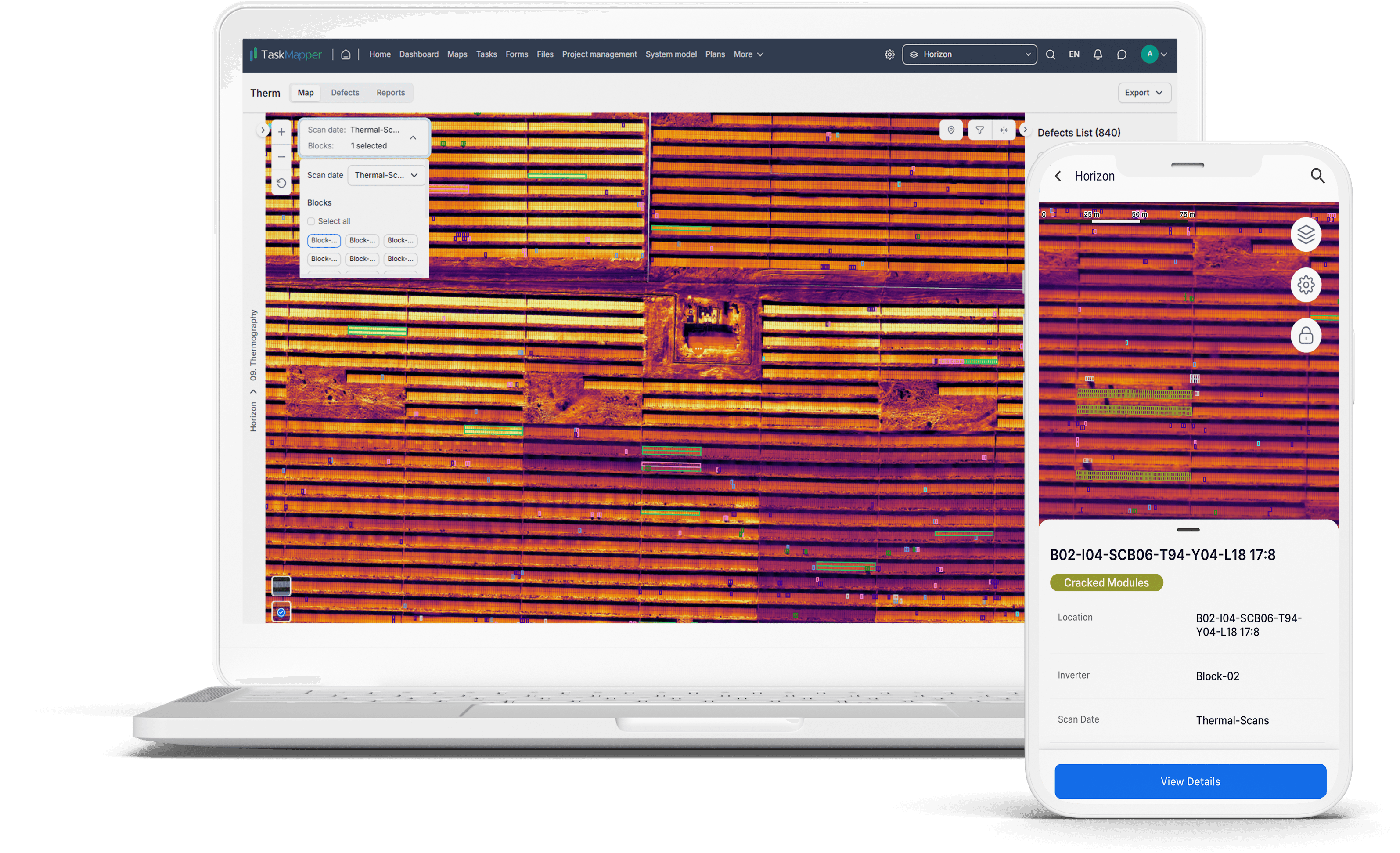Image resolution: width=1400 pixels, height=853 pixels.
Task: Tap the layers icon on phone map
Action: click(x=1306, y=234)
